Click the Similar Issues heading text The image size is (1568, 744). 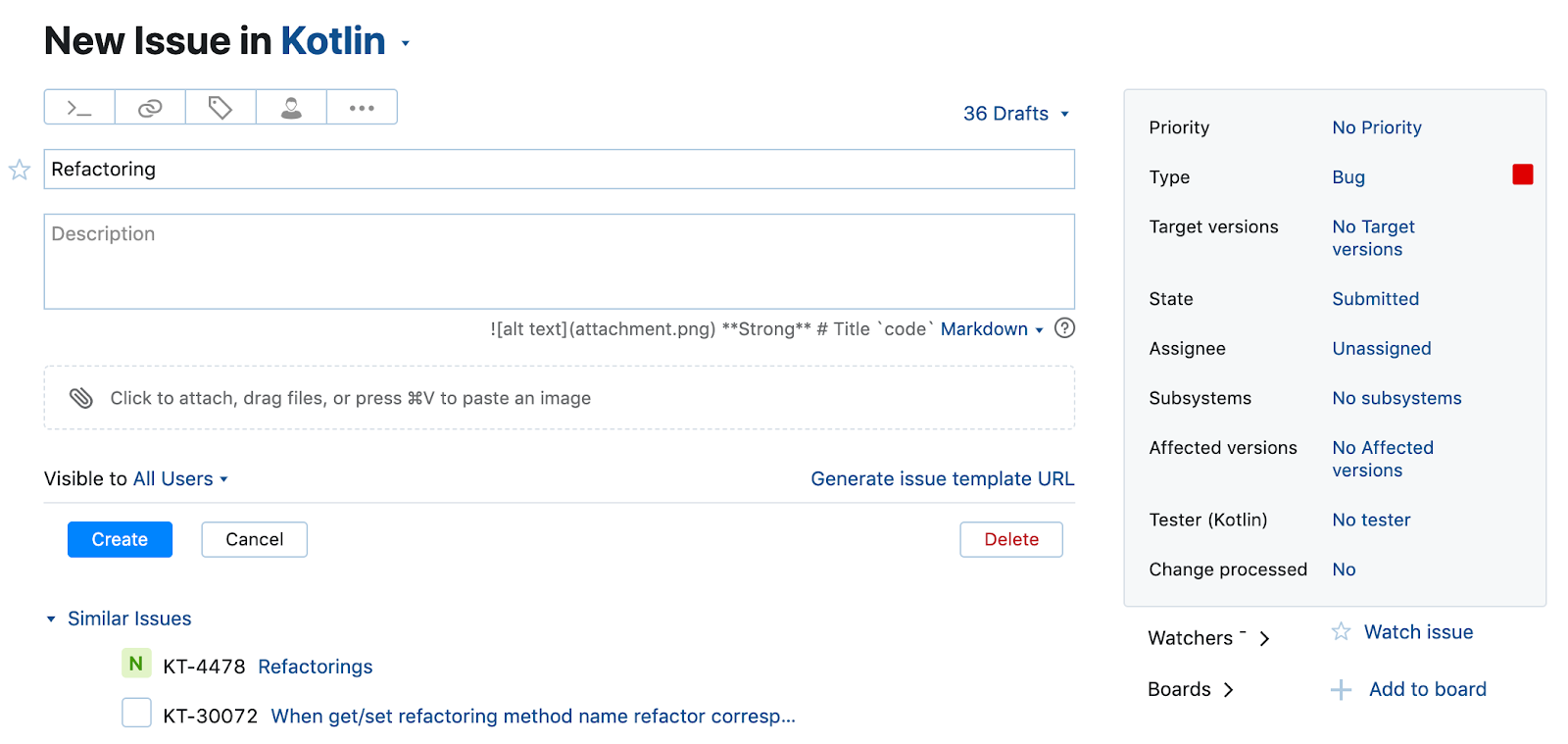(x=129, y=619)
